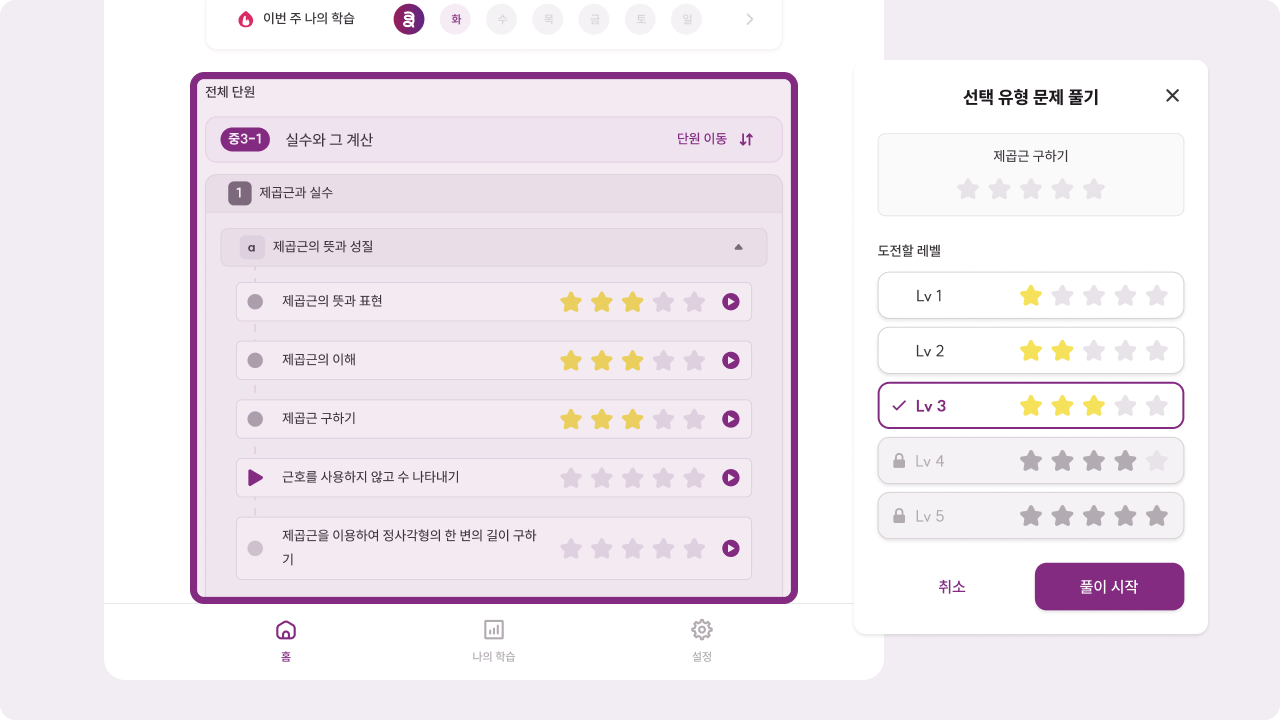The width and height of the screenshot is (1280, 720).
Task: Click play icon for 근호를 사용하지 않고 수 나타내기
Action: coord(731,478)
